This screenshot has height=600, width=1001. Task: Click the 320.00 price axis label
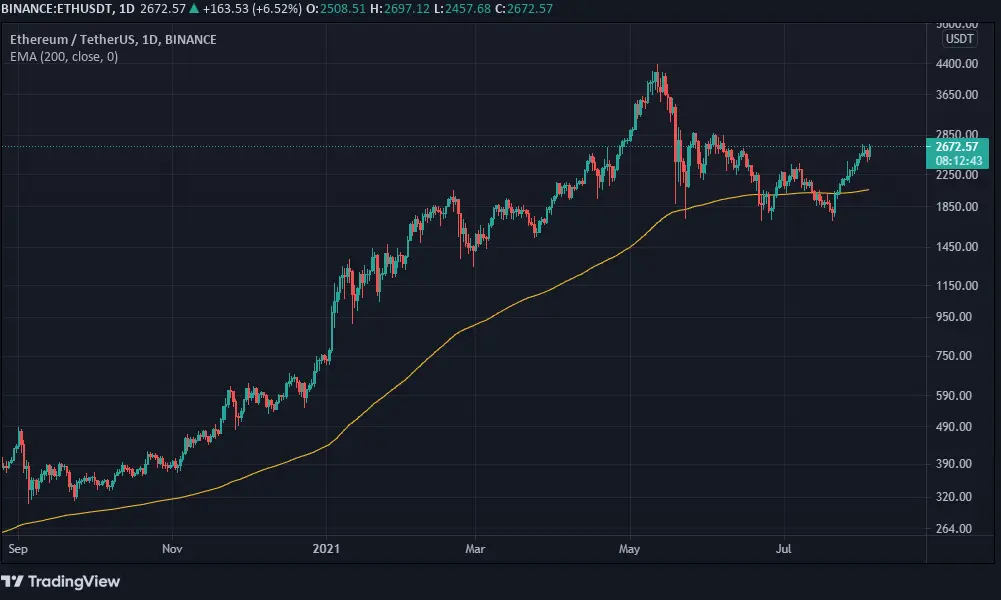[x=956, y=497]
